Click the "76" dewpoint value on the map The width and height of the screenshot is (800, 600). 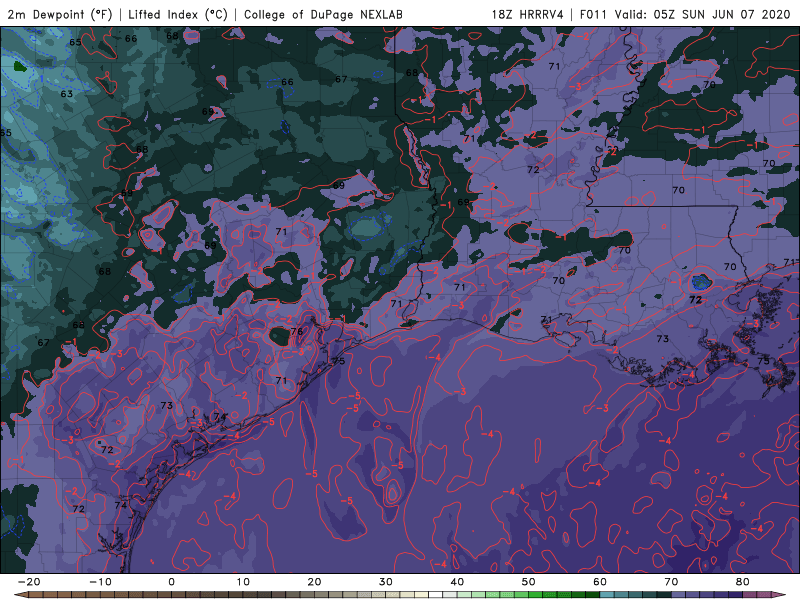point(297,332)
